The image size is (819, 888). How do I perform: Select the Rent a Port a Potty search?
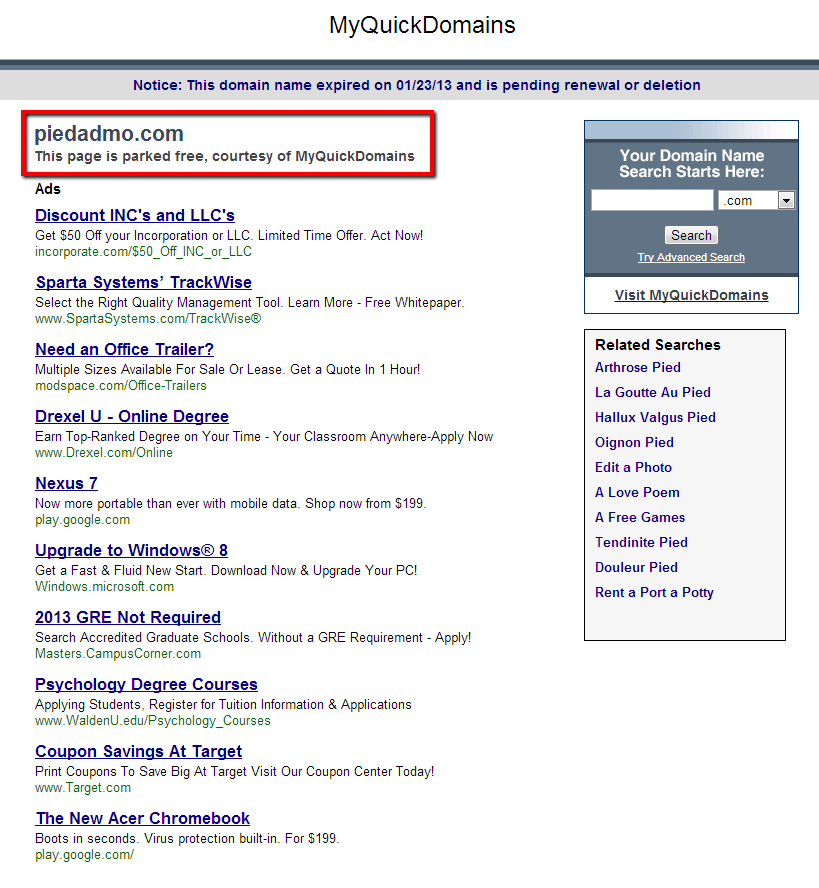tap(654, 592)
